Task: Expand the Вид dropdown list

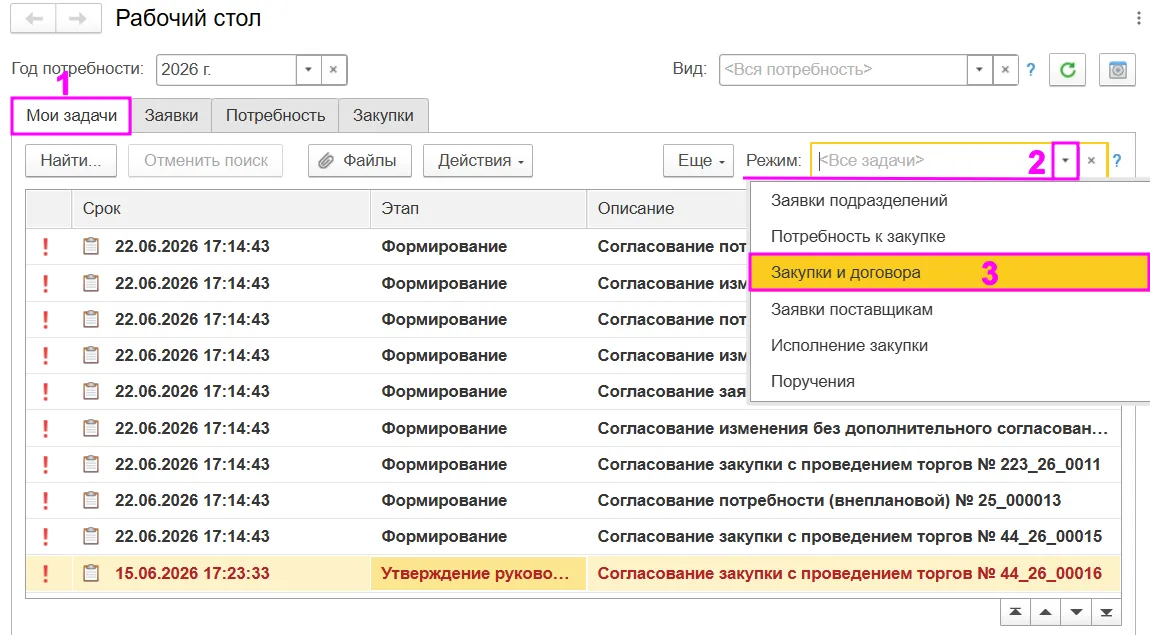Action: (979, 70)
